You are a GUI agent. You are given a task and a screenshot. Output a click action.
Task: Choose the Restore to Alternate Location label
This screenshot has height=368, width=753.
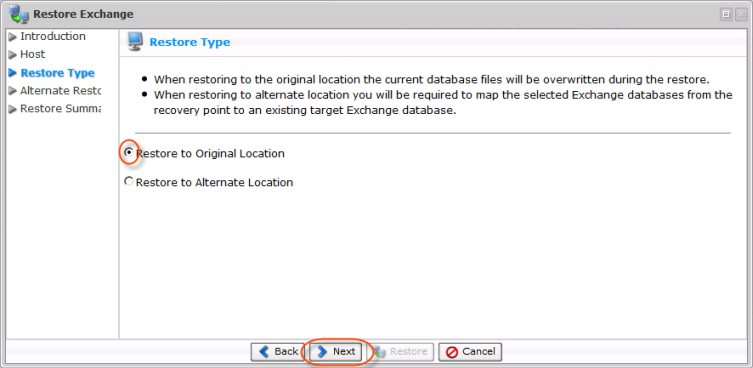pos(214,183)
